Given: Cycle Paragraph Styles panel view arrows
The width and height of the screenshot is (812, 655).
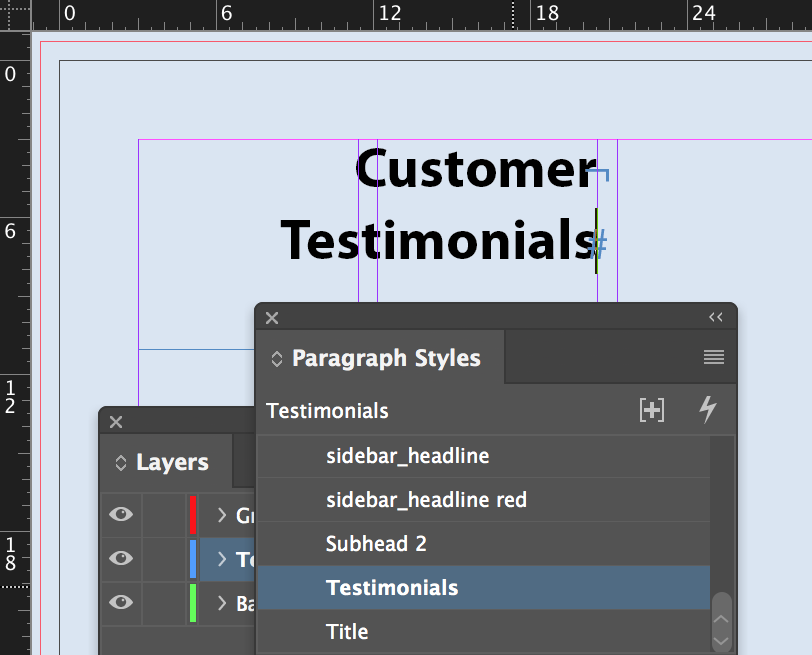Looking at the screenshot, I should [277, 359].
